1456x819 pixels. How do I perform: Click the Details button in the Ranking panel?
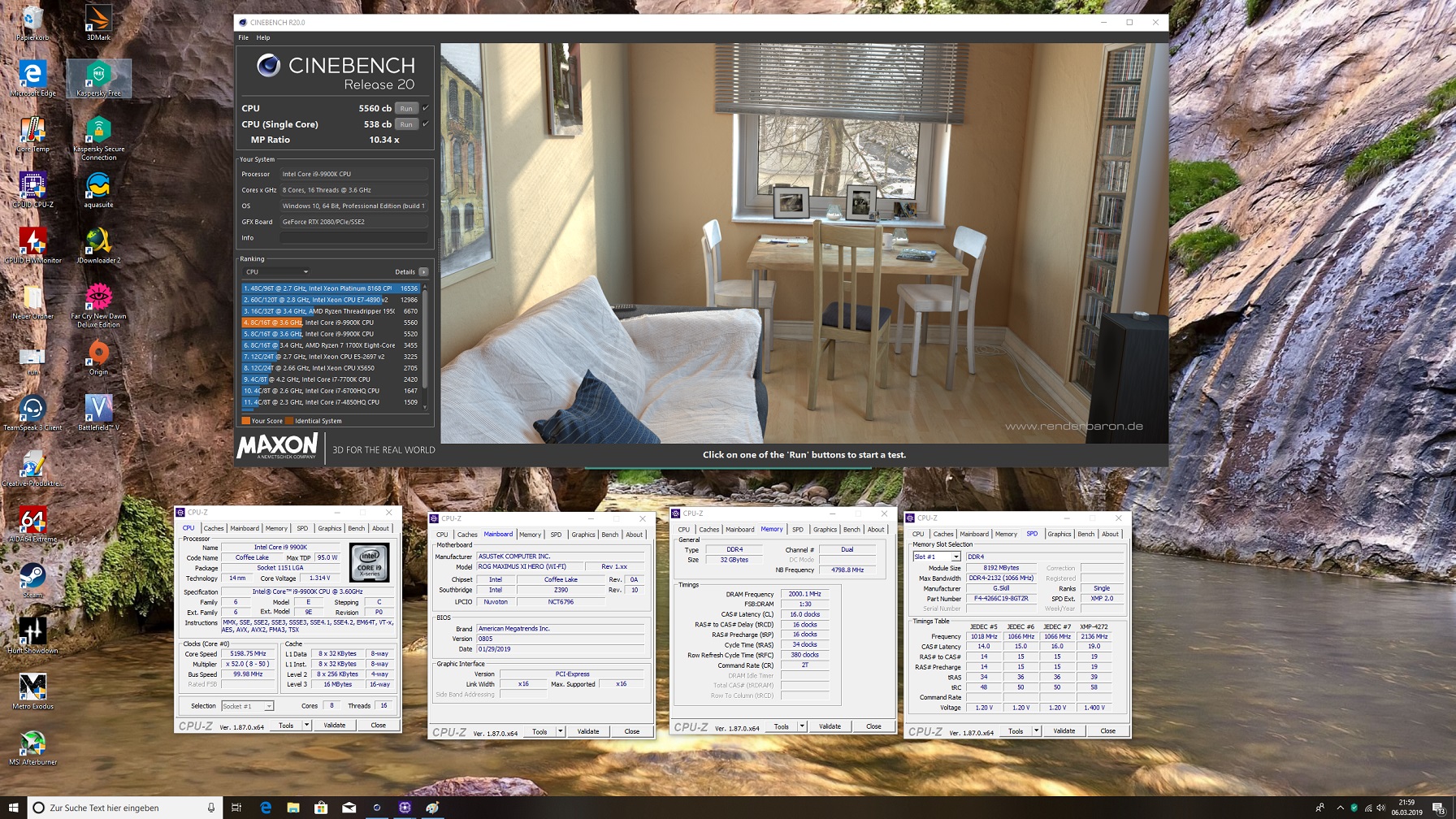[423, 271]
